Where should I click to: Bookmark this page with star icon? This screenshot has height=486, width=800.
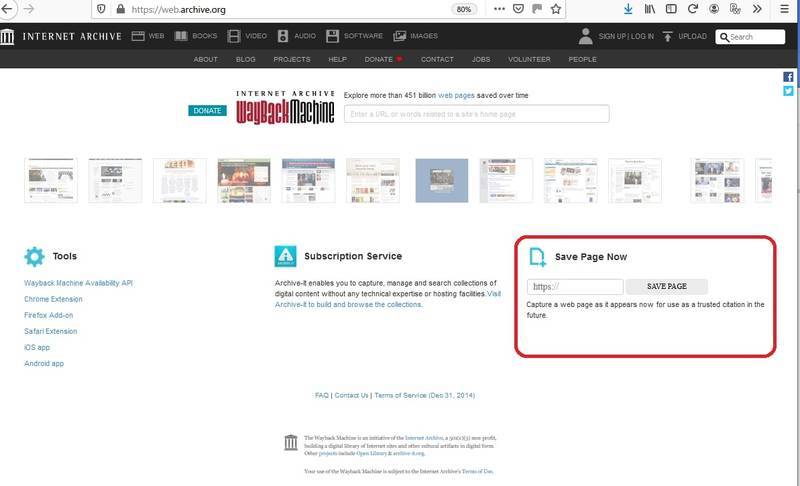[x=556, y=9]
